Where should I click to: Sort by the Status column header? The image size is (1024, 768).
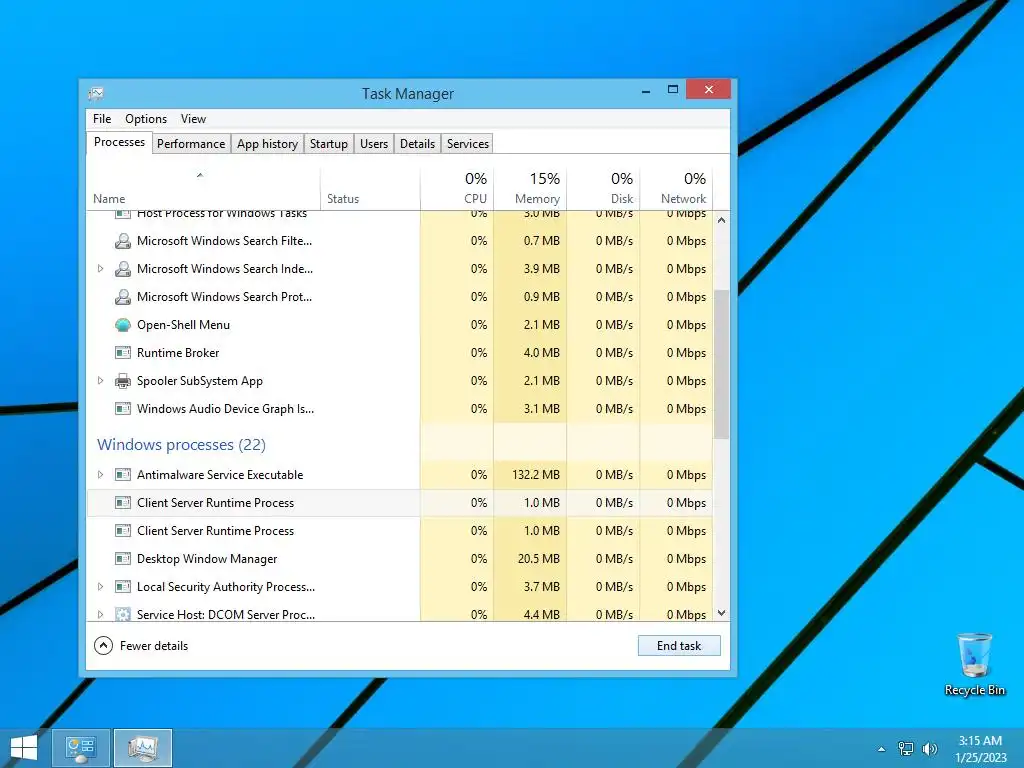[x=370, y=189]
